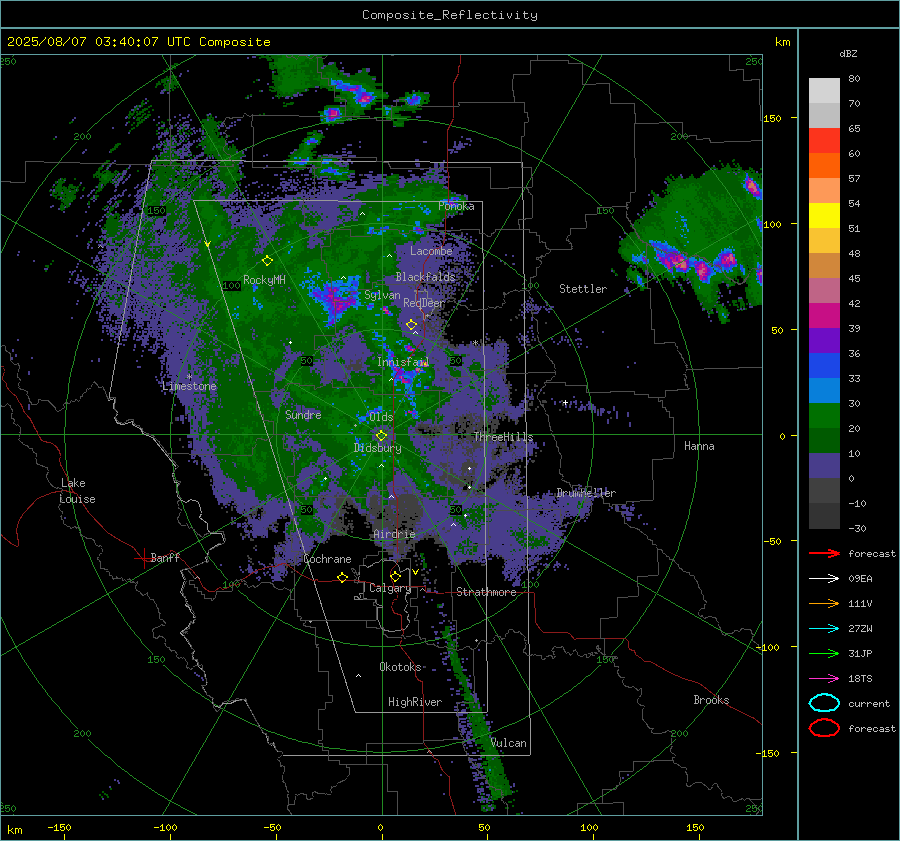Click the red cross marker at Banff
Viewport: 900px width, 841px height.
pyautogui.click(x=142, y=558)
